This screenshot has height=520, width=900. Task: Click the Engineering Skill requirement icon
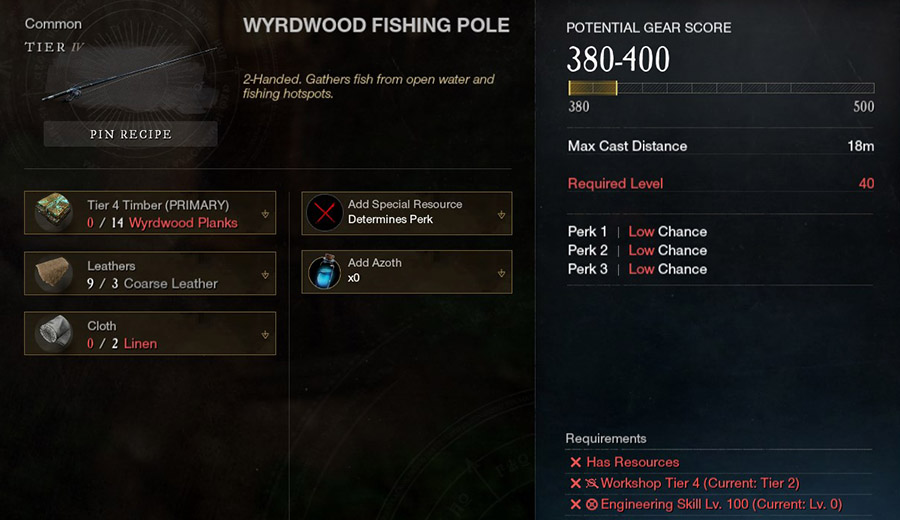[591, 505]
